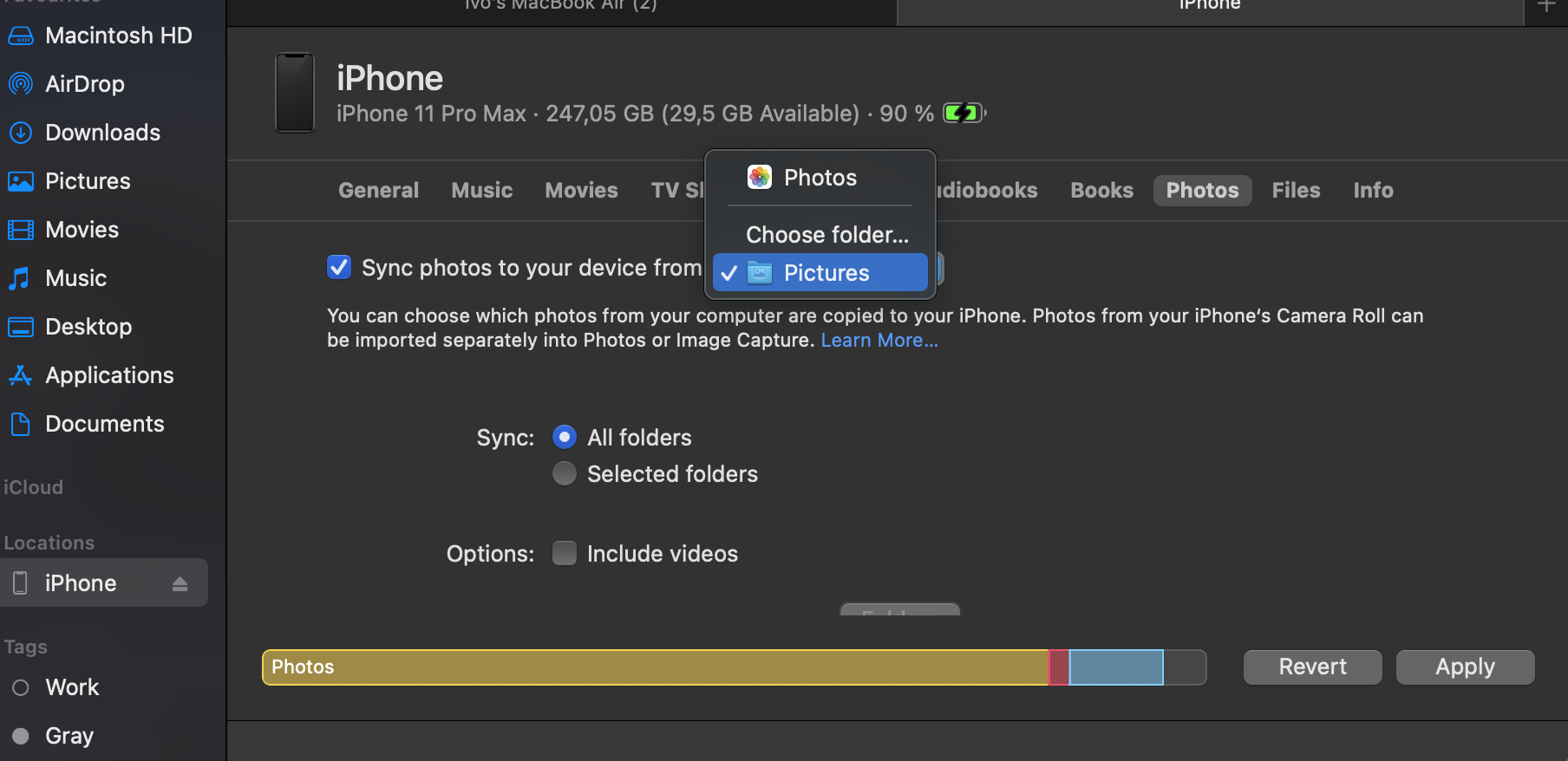Click the Music note sidebar icon
The width and height of the screenshot is (1568, 761).
point(21,278)
